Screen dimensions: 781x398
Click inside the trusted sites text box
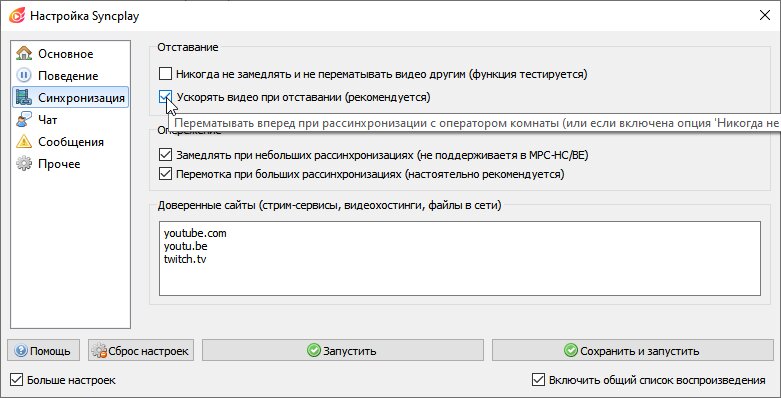coord(460,259)
